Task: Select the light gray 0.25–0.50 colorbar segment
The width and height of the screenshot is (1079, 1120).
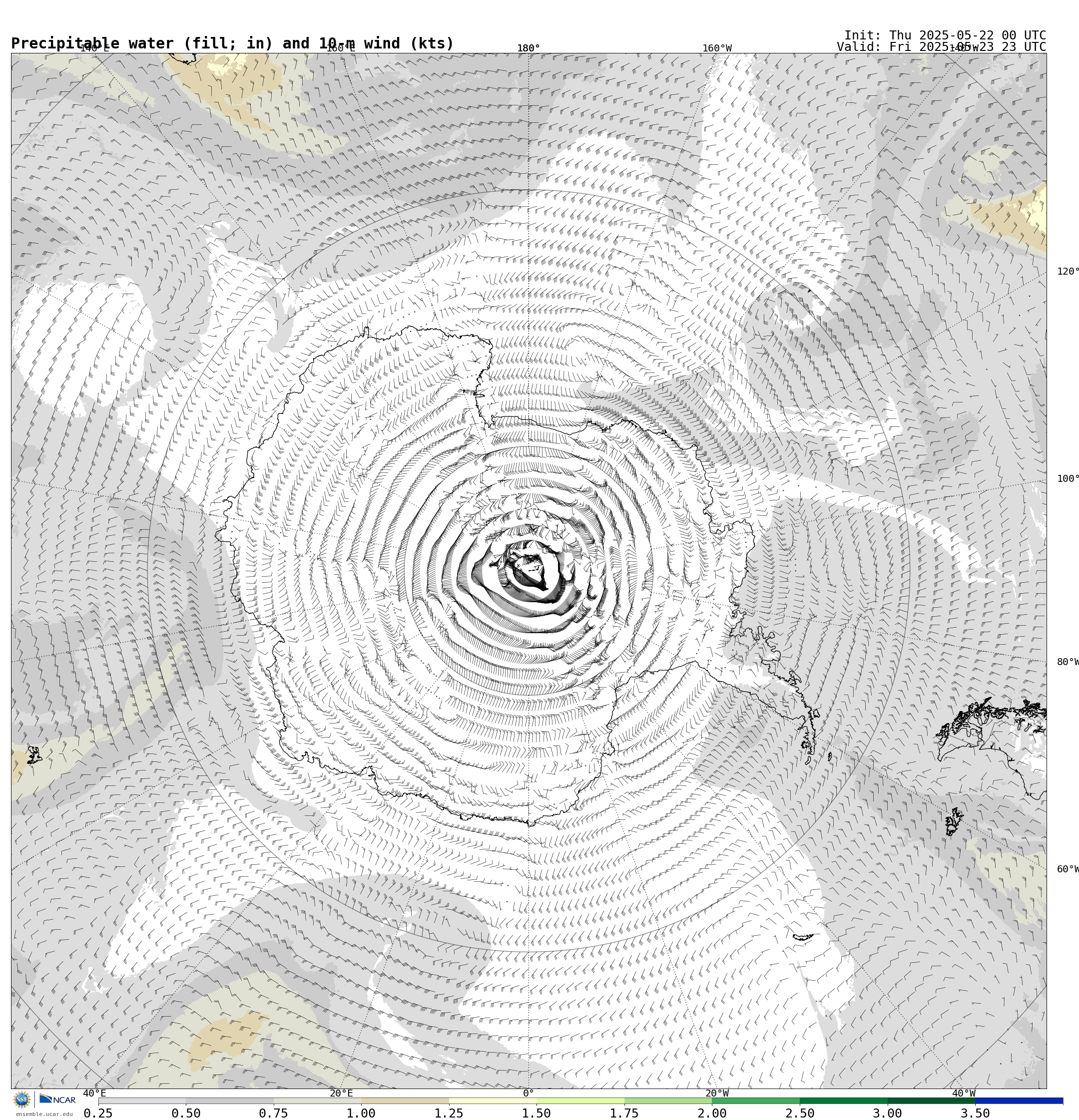Action: 142,1101
